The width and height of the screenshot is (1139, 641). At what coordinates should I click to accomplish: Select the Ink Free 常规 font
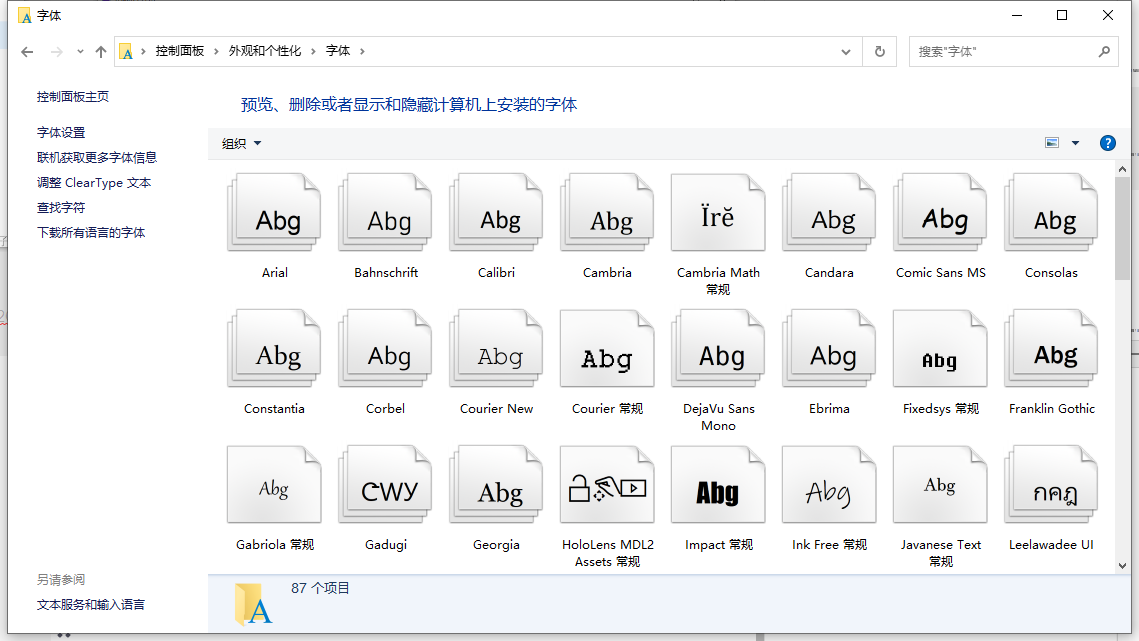click(x=828, y=484)
